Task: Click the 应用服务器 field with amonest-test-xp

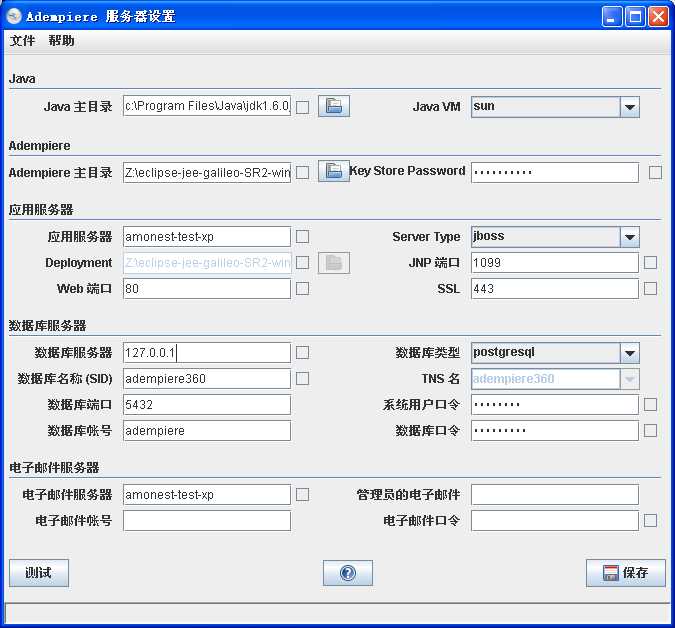Action: pyautogui.click(x=207, y=236)
